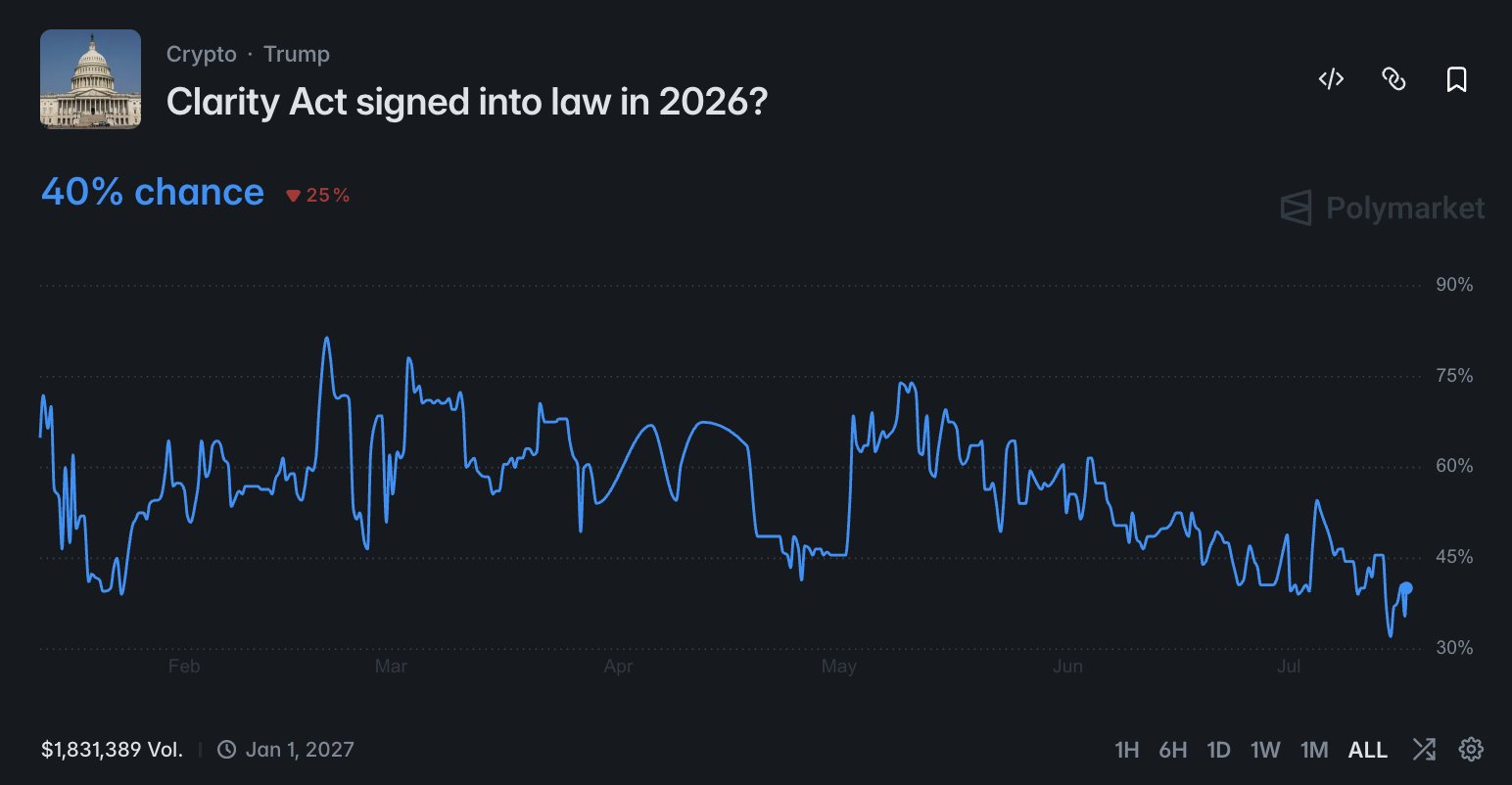Click the 40% chance label

pos(153,192)
